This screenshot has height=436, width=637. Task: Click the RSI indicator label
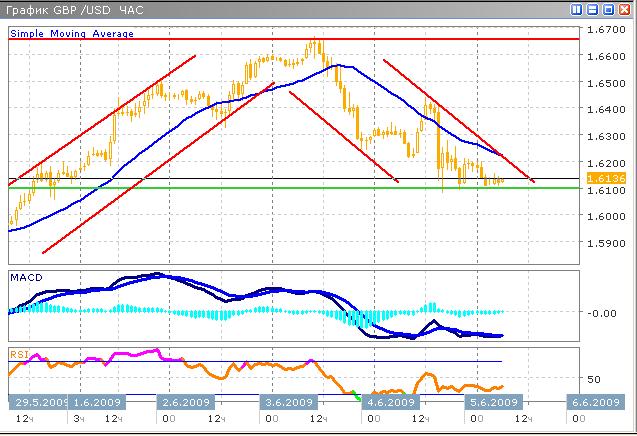[19, 353]
